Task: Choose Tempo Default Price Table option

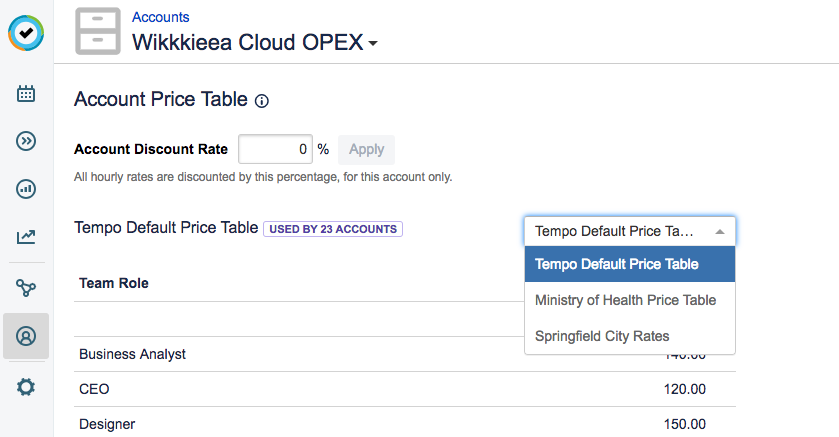Action: pos(629,265)
